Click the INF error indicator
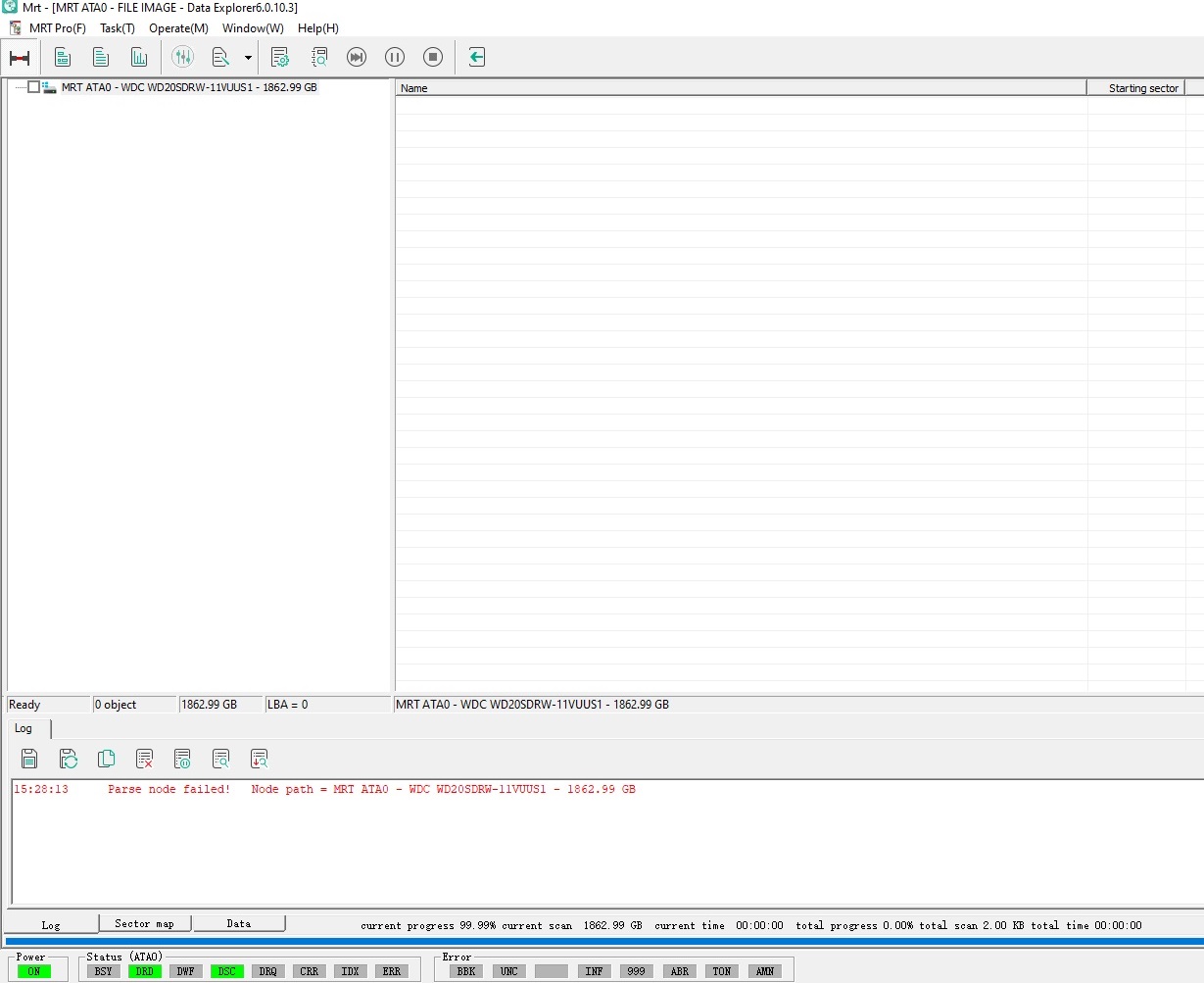1204x983 pixels. point(595,971)
